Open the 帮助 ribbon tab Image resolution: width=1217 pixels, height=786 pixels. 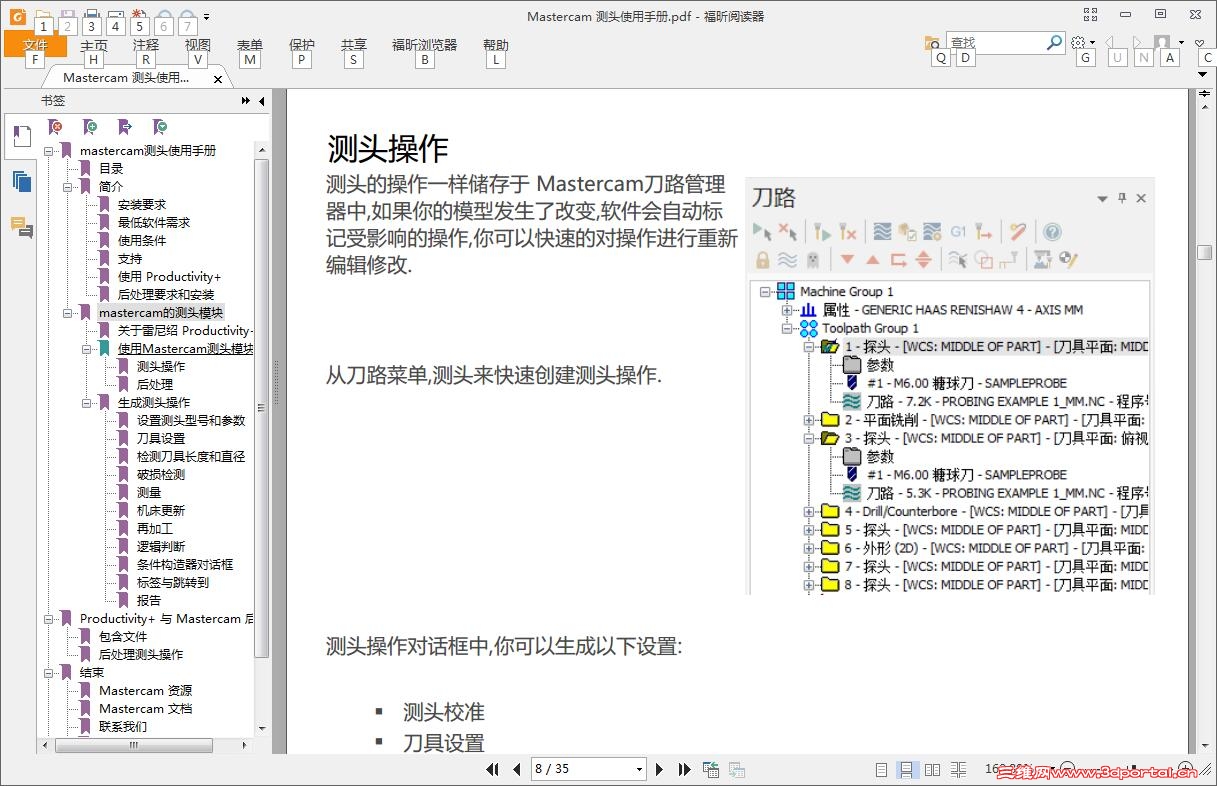click(x=496, y=45)
